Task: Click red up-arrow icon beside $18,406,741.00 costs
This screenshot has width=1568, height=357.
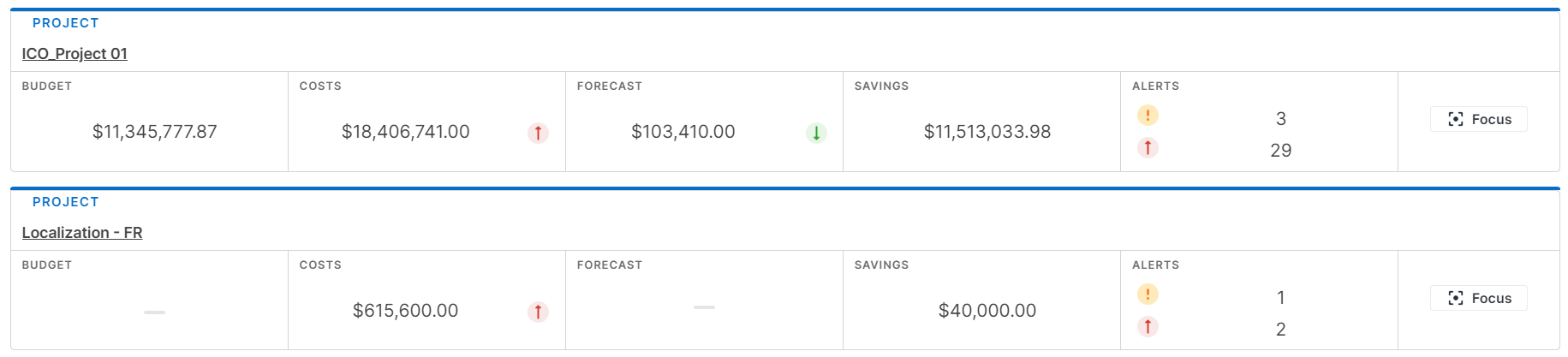Action: [538, 133]
